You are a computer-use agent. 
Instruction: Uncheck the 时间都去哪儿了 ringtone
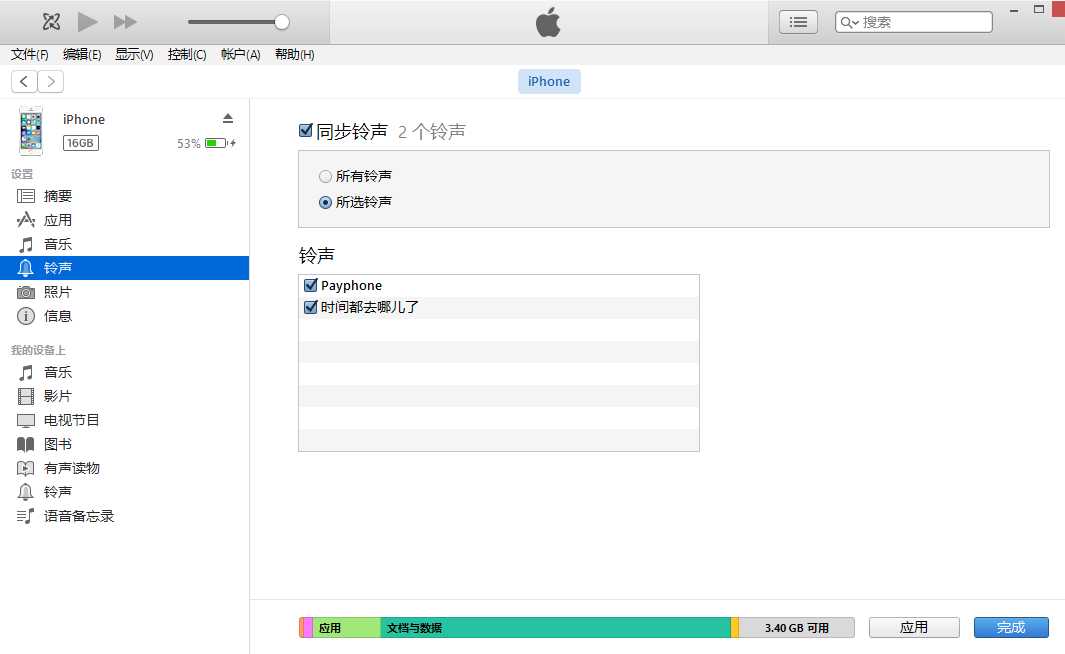[311, 307]
